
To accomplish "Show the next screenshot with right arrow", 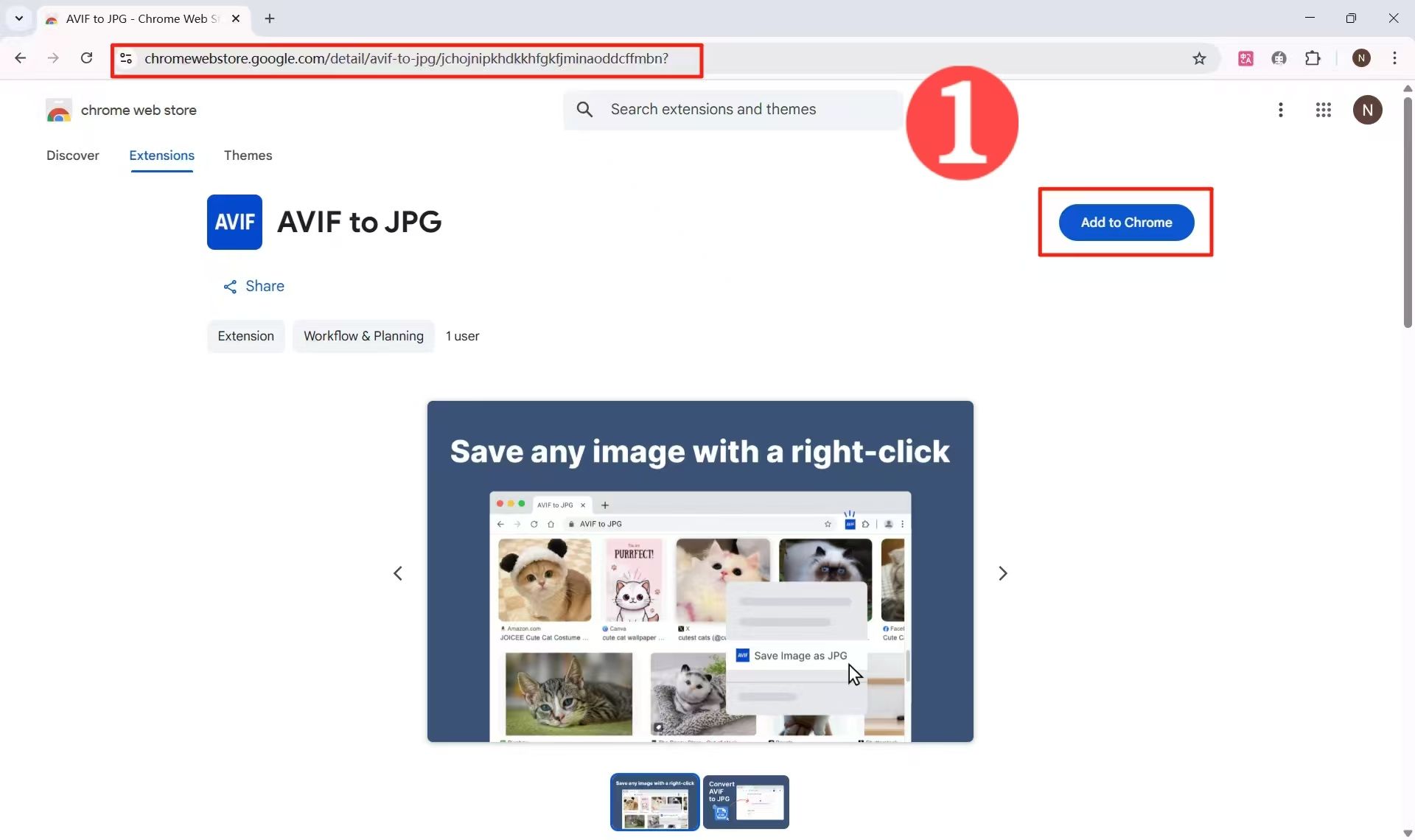I will (x=1002, y=573).
